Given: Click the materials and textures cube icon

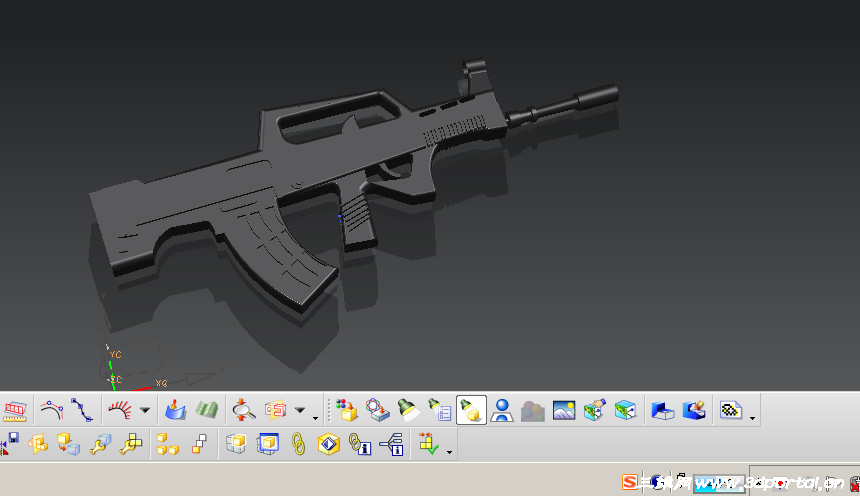Looking at the screenshot, I should pyautogui.click(x=347, y=410).
